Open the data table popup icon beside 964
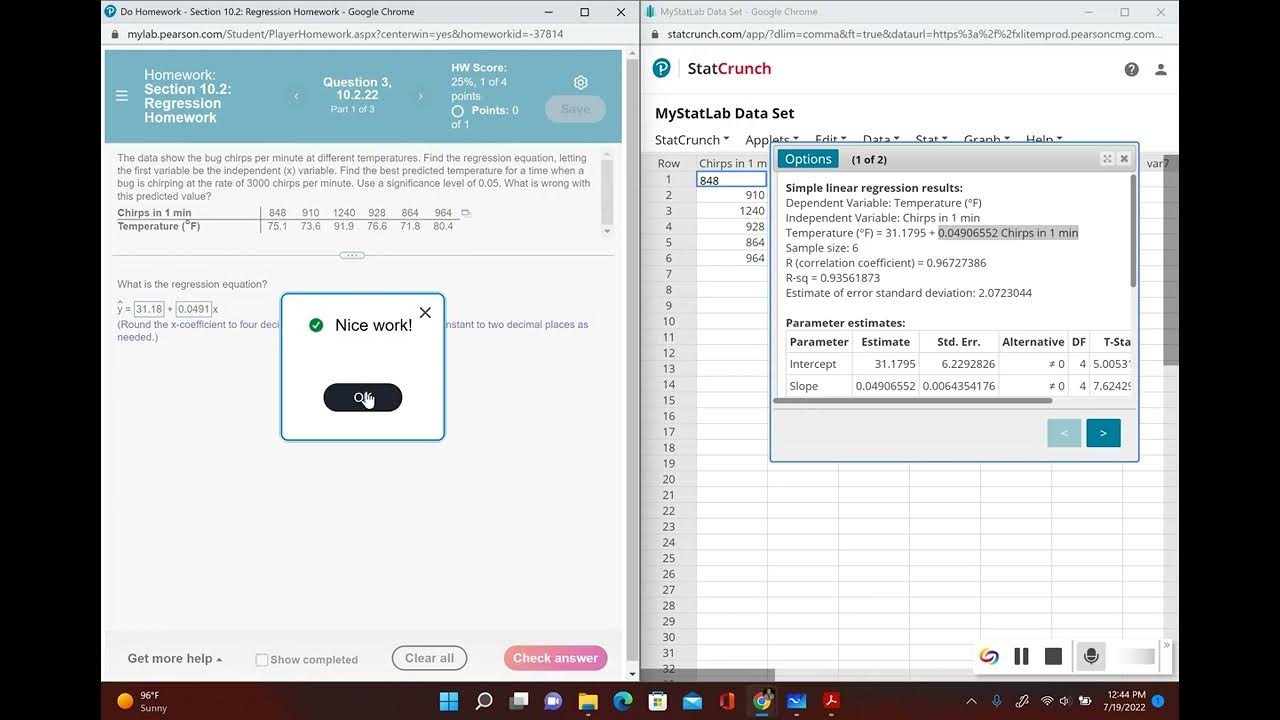This screenshot has height=720, width=1280. [465, 213]
